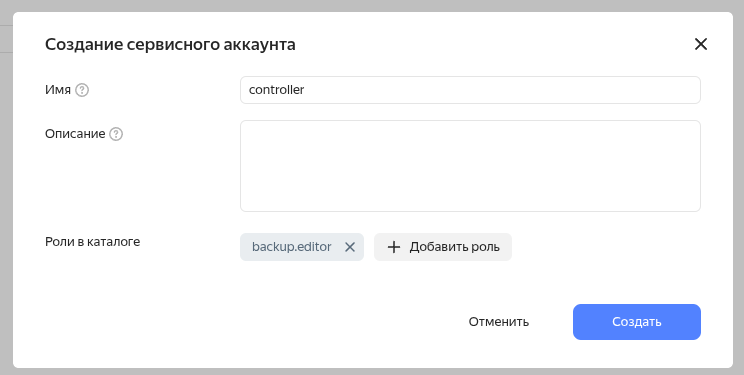
Task: Select the backup.editor role chip
Action: pyautogui.click(x=302, y=247)
